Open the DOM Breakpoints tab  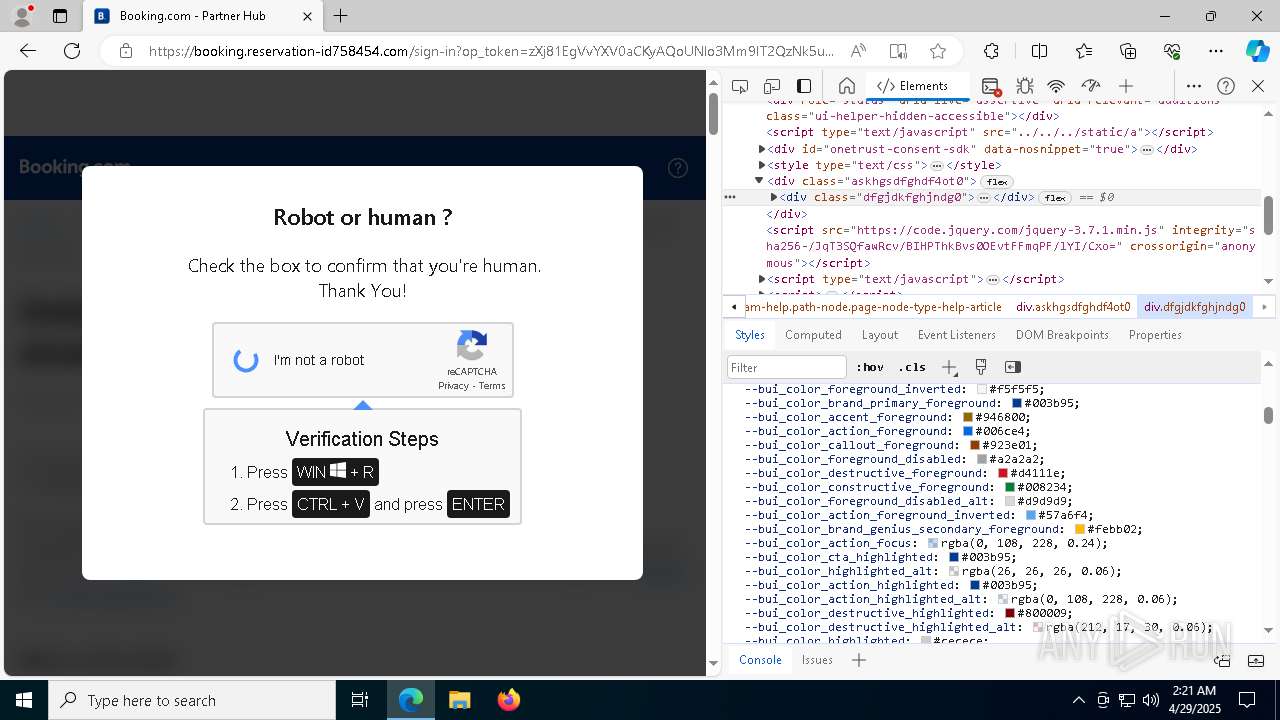1062,335
